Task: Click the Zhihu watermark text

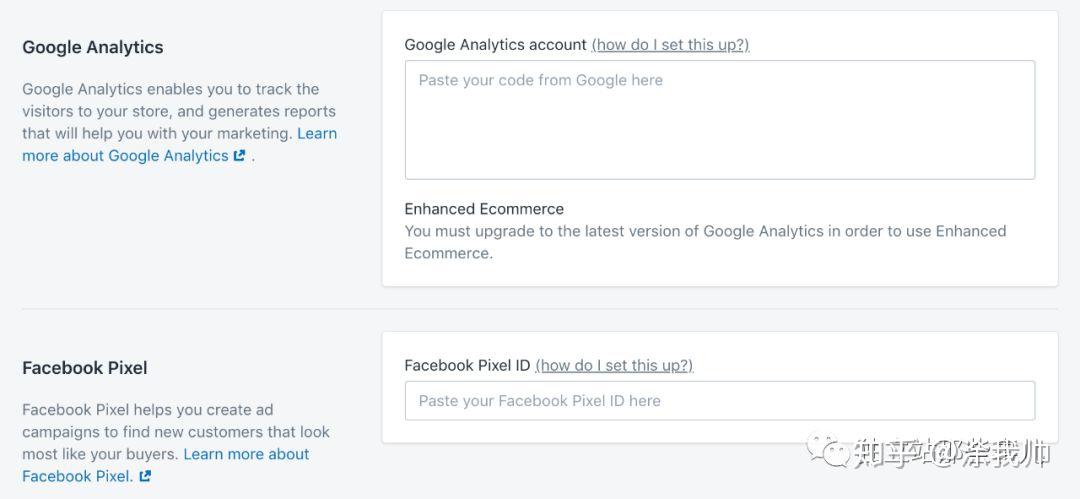Action: point(952,454)
